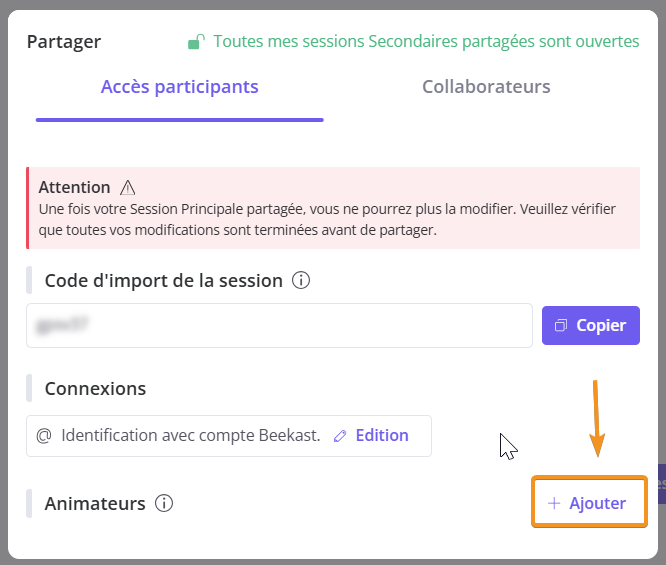This screenshot has height=565, width=666.
Task: Click the green open padlock icon
Action: coord(196,41)
